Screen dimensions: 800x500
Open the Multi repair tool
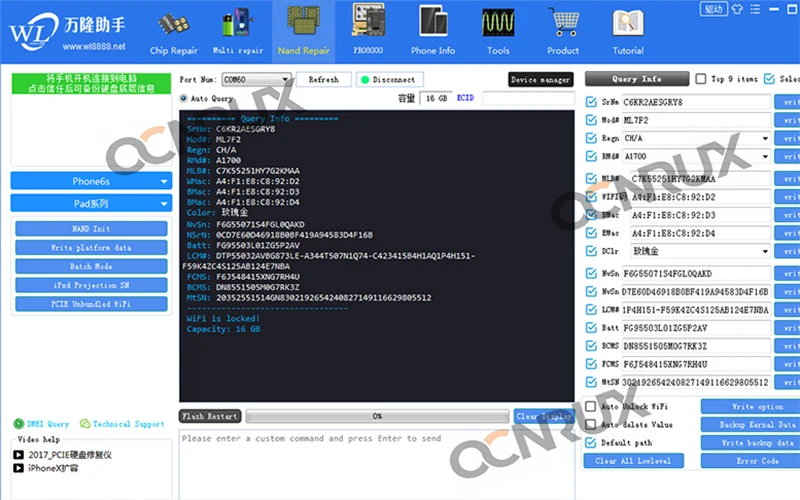pyautogui.click(x=238, y=32)
